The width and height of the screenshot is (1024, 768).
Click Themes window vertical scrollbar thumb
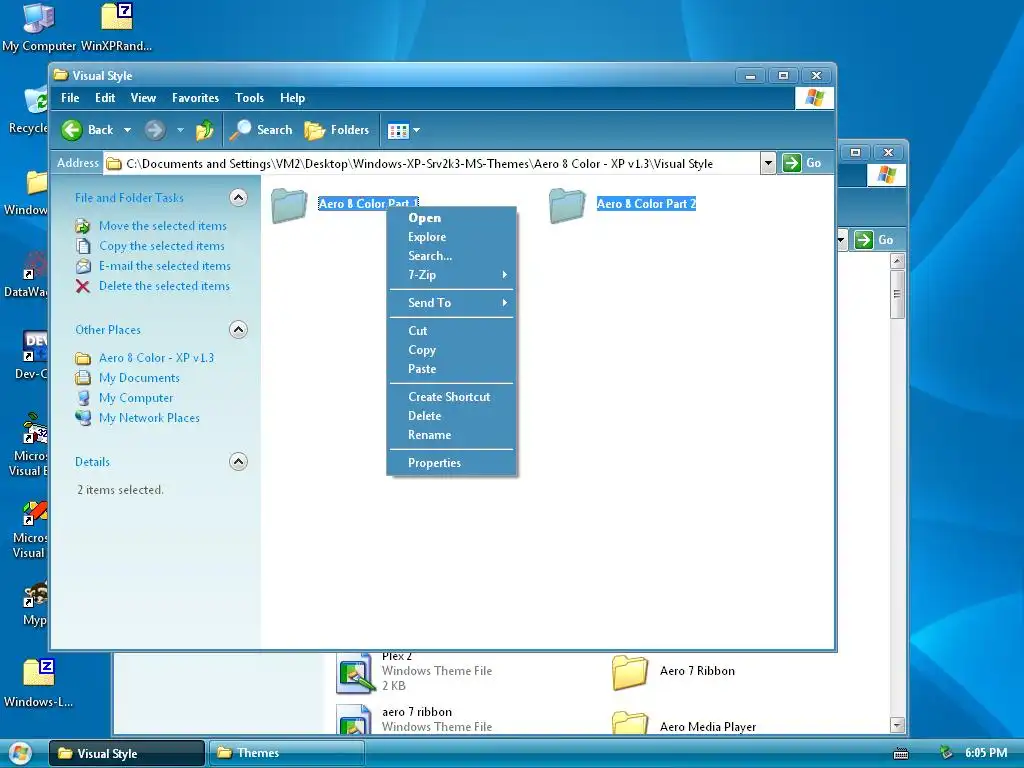tap(897, 295)
